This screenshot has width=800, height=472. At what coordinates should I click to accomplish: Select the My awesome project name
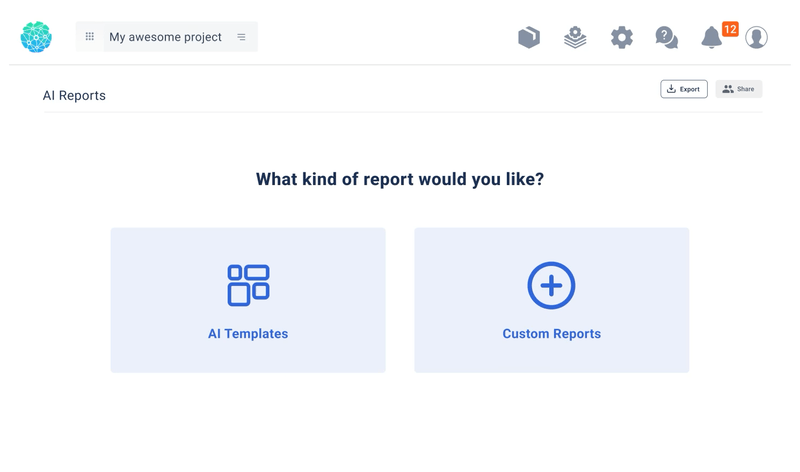click(x=165, y=37)
